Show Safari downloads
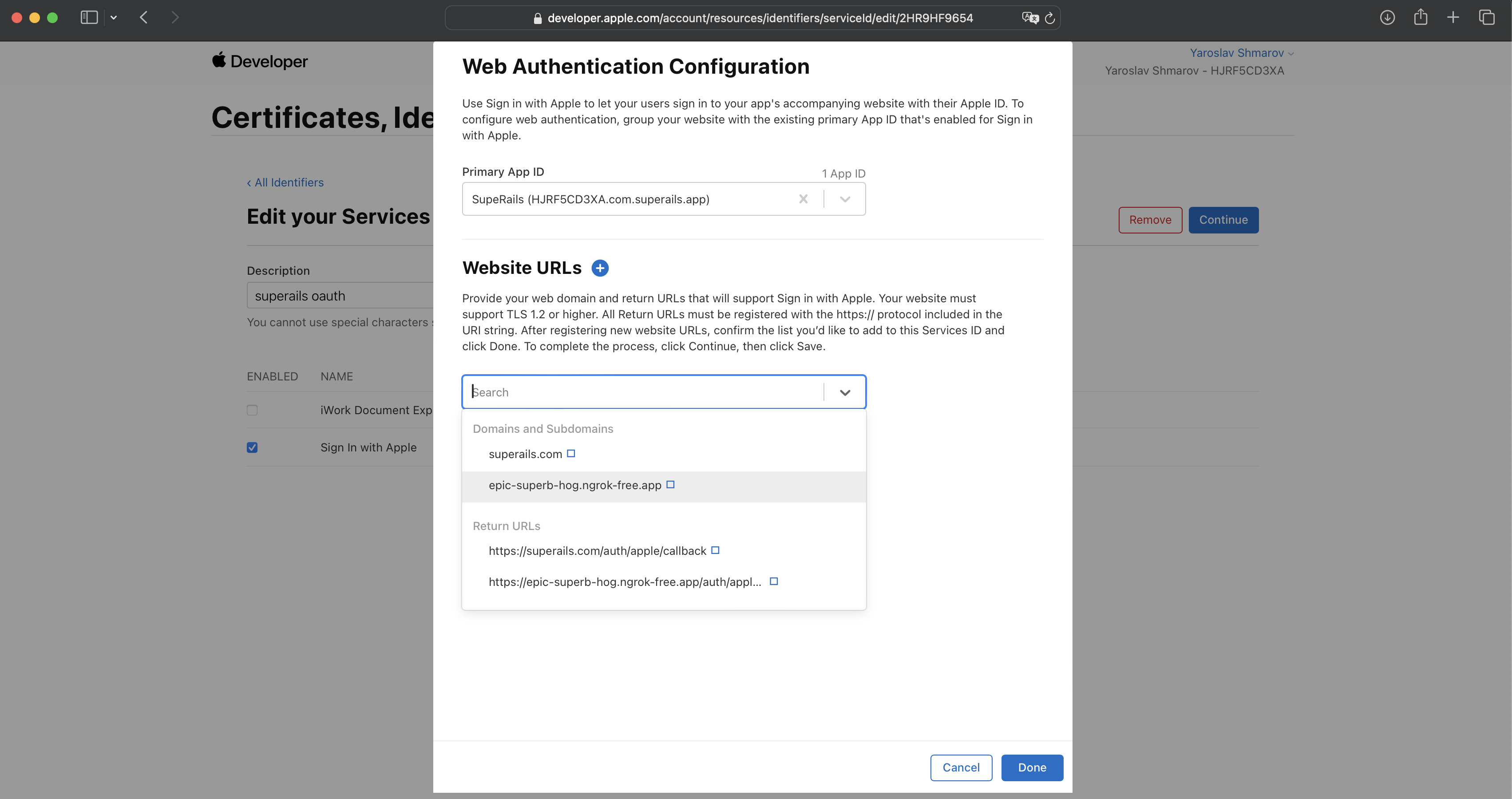Image resolution: width=1512 pixels, height=799 pixels. pos(1387,18)
